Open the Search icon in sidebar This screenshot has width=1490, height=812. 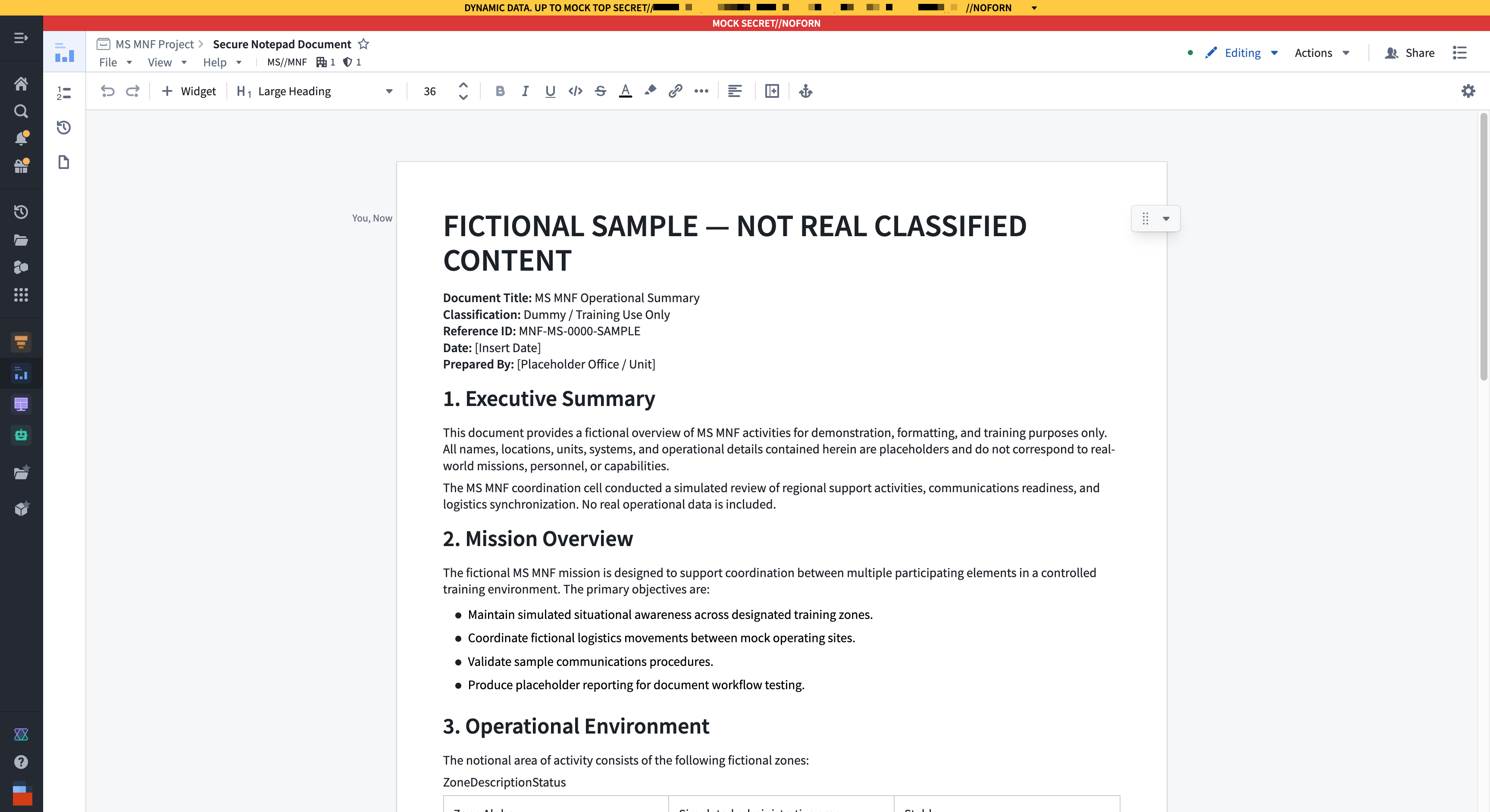[21, 111]
